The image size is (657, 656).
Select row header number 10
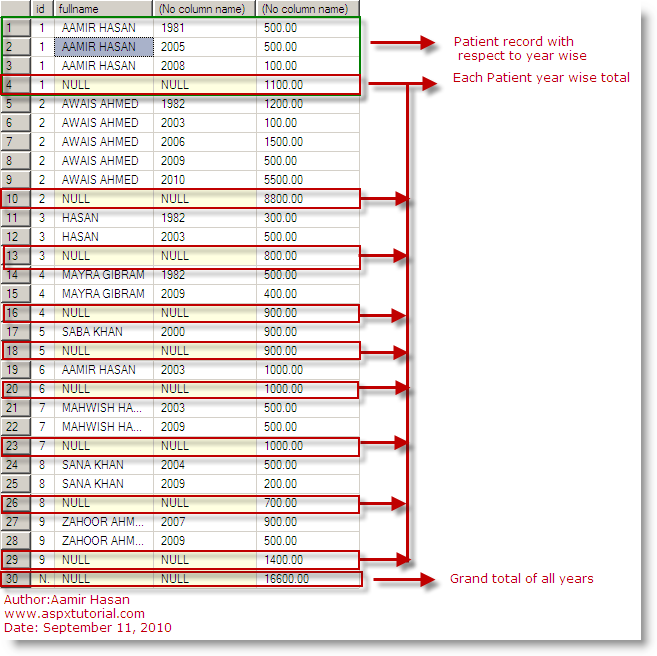16,199
